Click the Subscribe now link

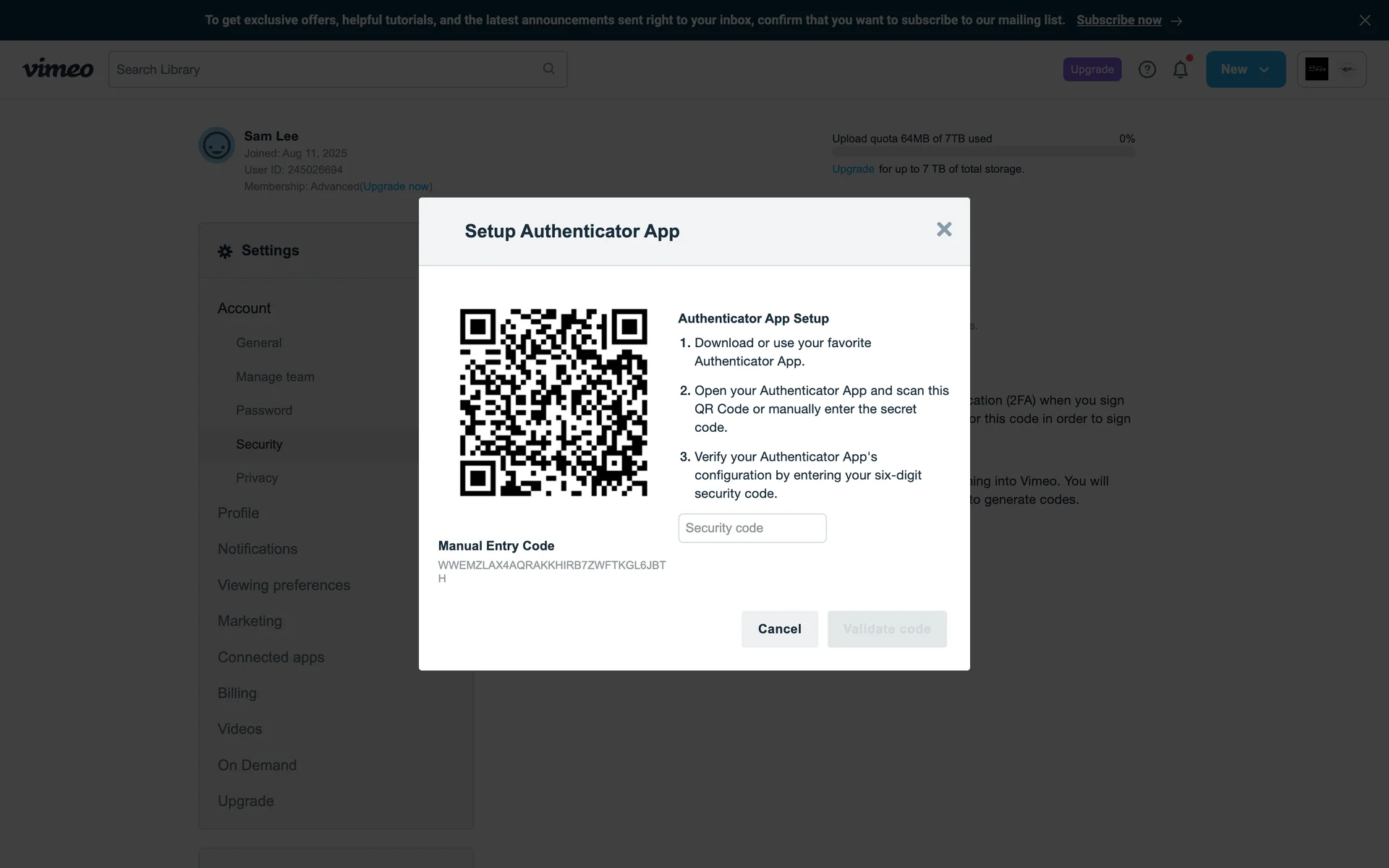pos(1118,20)
